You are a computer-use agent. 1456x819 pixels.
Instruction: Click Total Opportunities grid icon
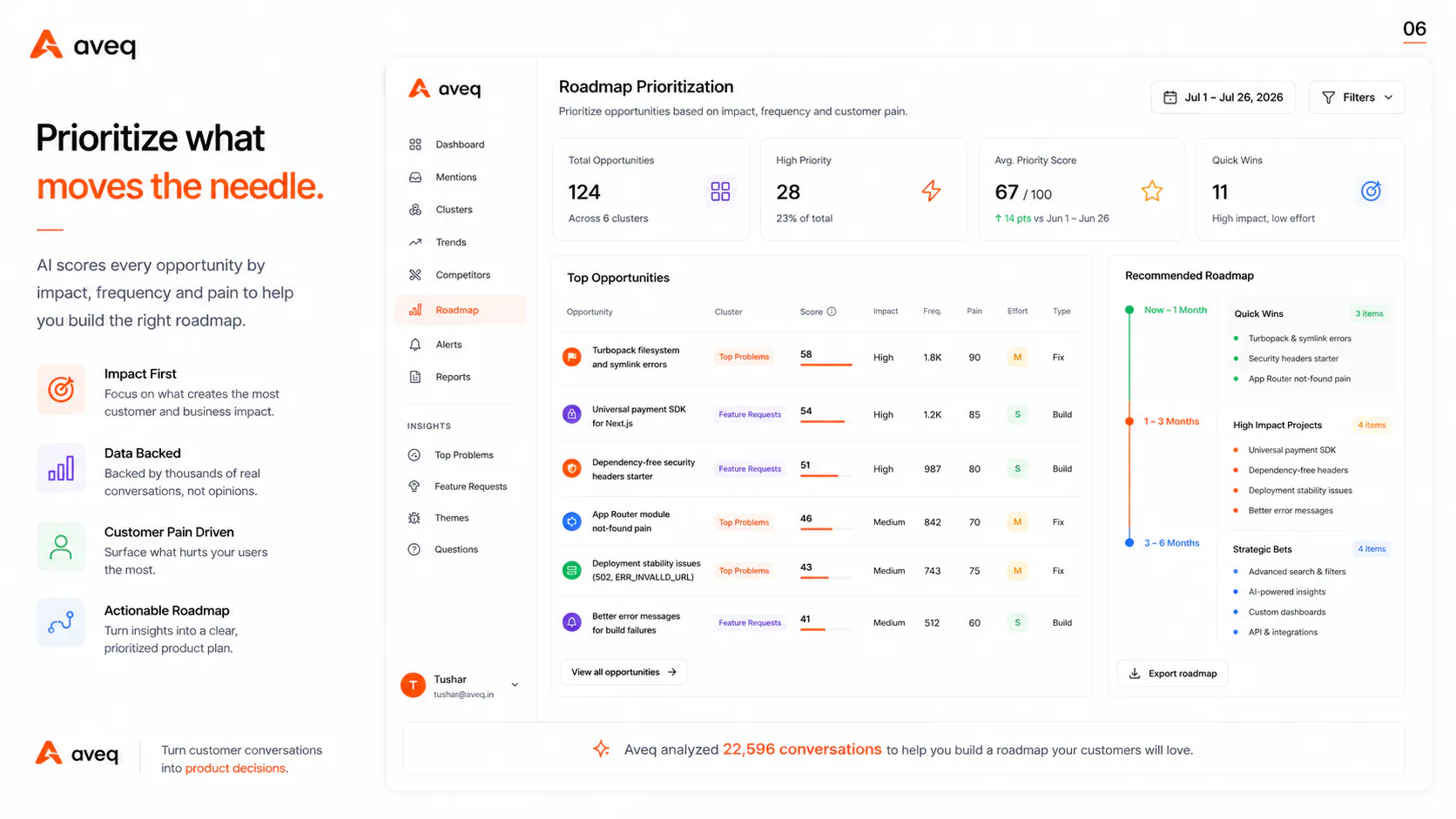[x=720, y=191]
